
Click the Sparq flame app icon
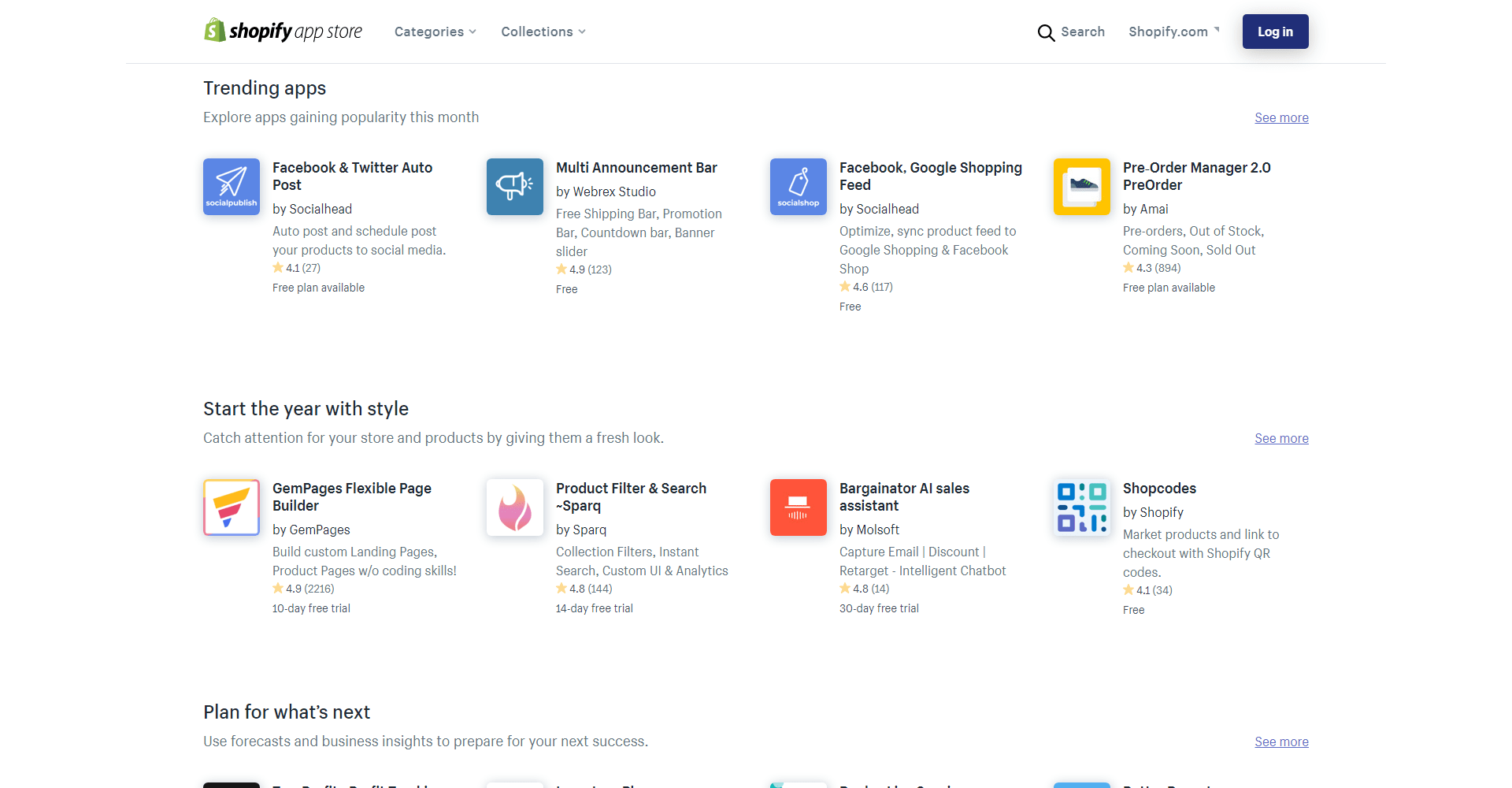[515, 507]
